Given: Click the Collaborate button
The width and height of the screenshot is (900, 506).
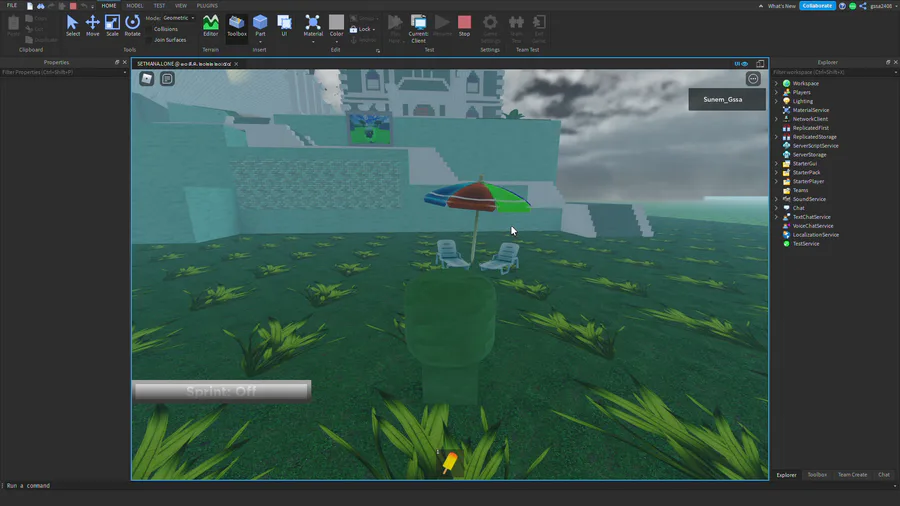Looking at the screenshot, I should [x=817, y=6].
